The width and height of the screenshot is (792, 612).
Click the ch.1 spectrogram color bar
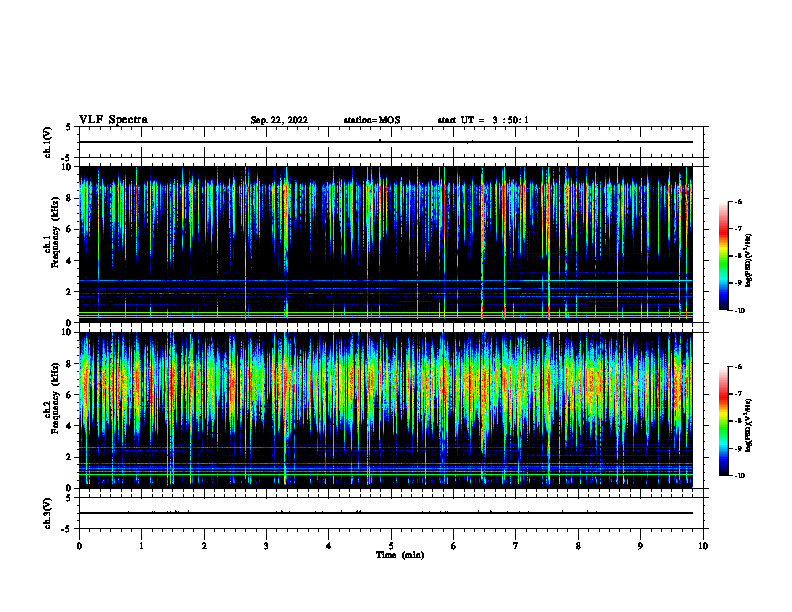723,256
